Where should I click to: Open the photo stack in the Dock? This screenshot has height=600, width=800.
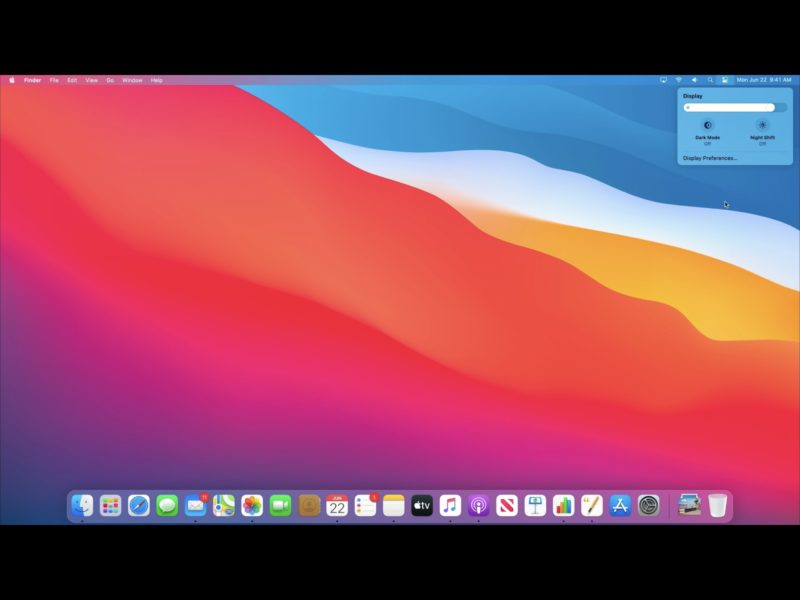coord(689,506)
